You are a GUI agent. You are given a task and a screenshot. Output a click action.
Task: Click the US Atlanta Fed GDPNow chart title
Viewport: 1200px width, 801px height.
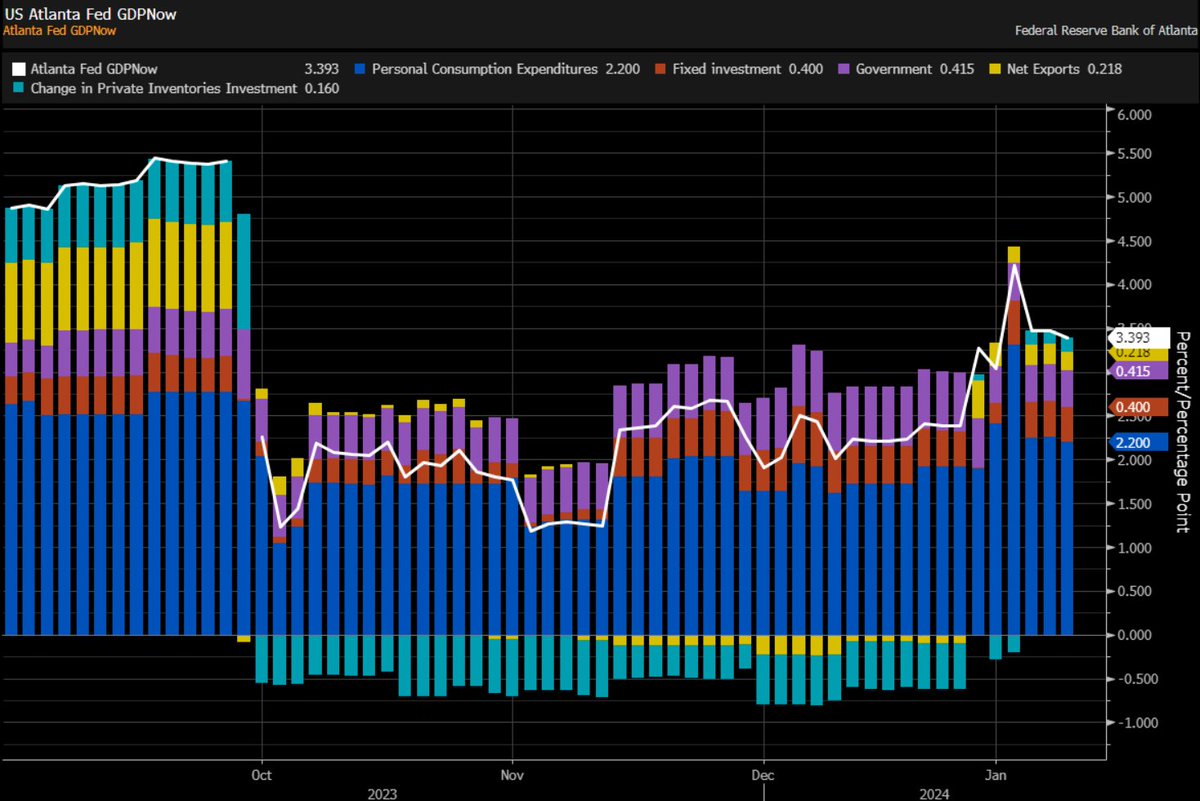[x=90, y=14]
